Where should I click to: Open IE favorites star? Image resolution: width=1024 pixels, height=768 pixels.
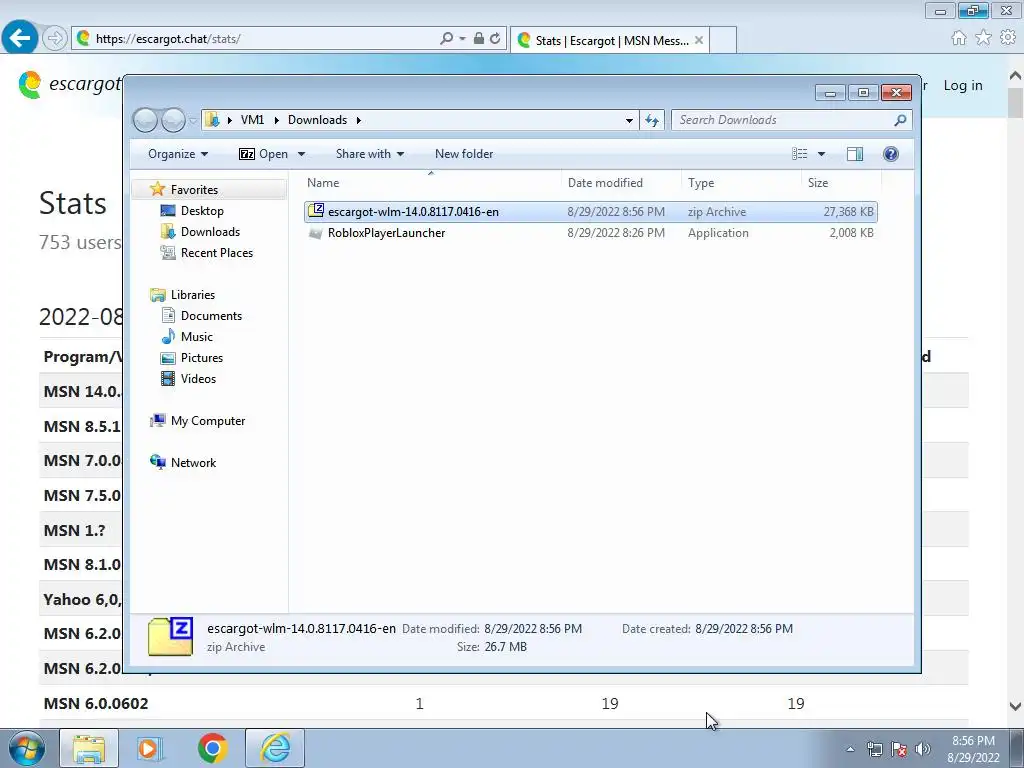tap(983, 38)
